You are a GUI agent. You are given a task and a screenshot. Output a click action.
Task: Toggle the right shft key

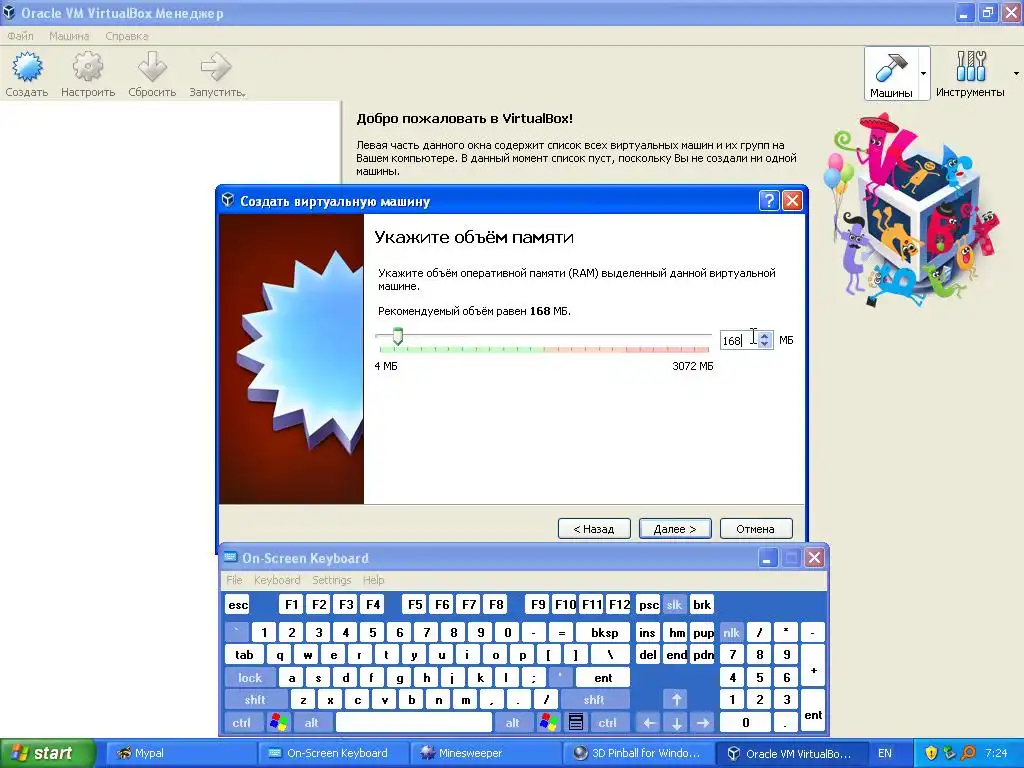(594, 700)
